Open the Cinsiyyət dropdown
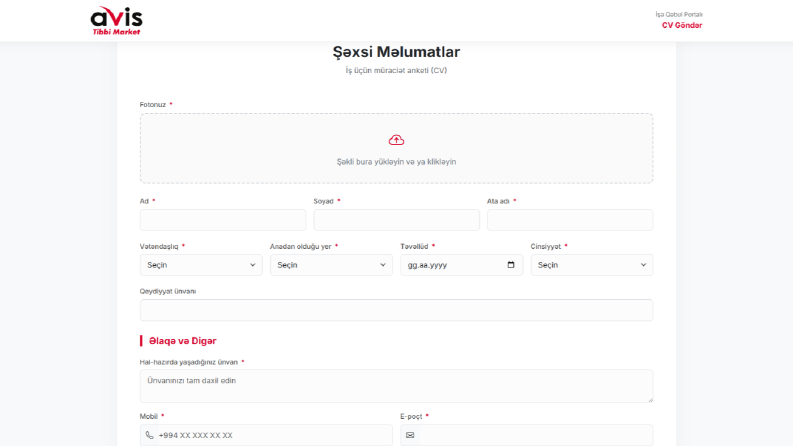This screenshot has height=446, width=793. pyautogui.click(x=592, y=265)
